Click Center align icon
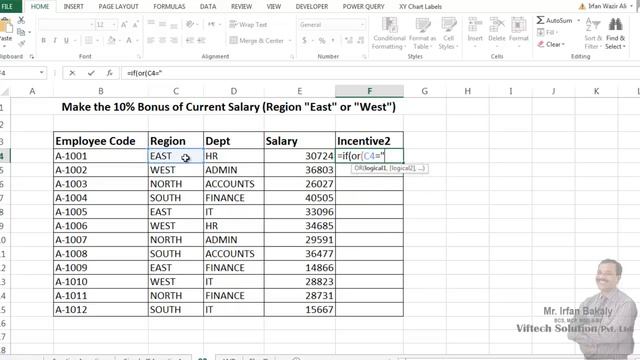 click(162, 40)
